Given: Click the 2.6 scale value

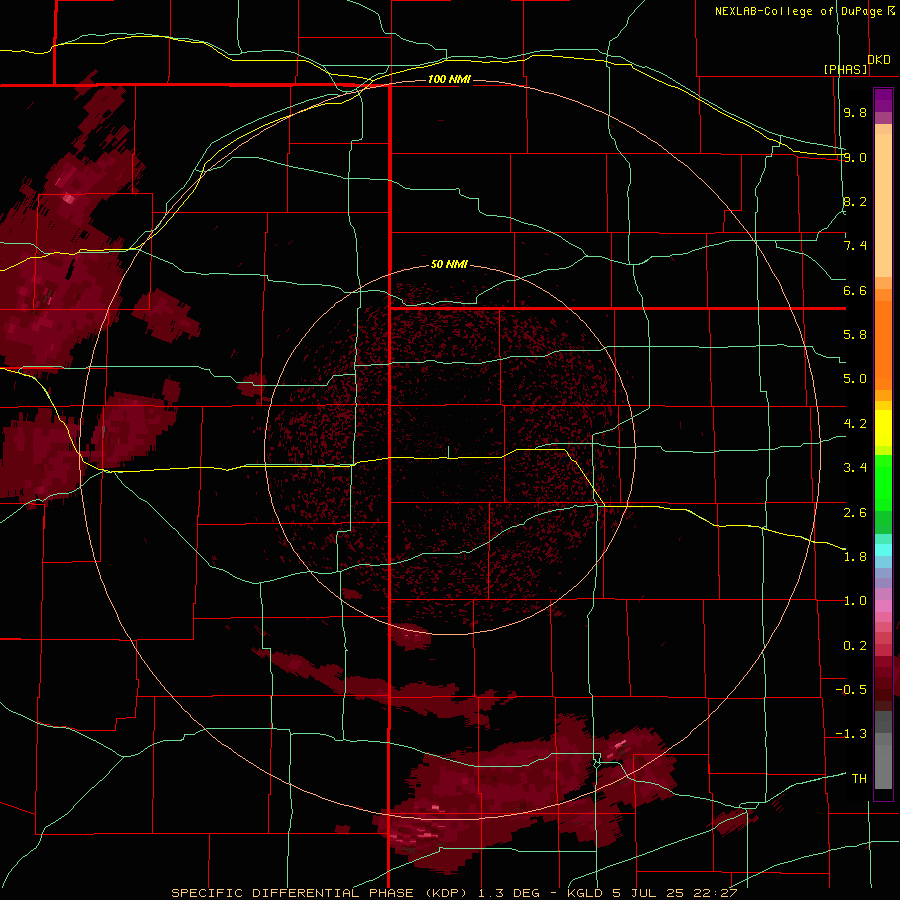Looking at the screenshot, I should [855, 512].
